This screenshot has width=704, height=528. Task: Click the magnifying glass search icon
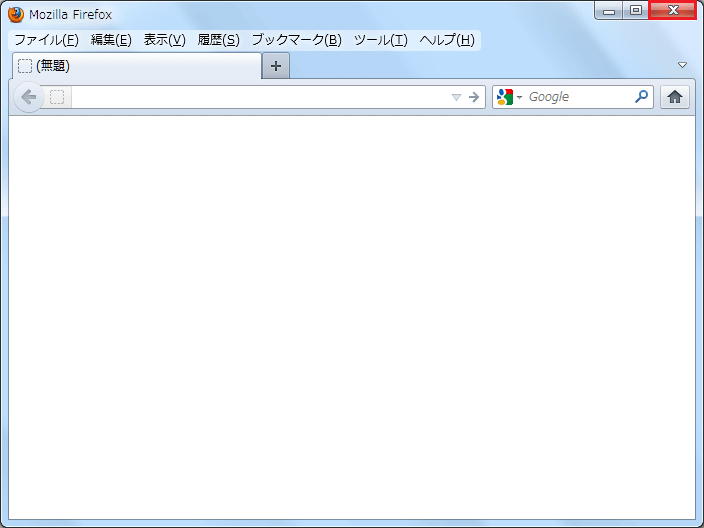641,97
